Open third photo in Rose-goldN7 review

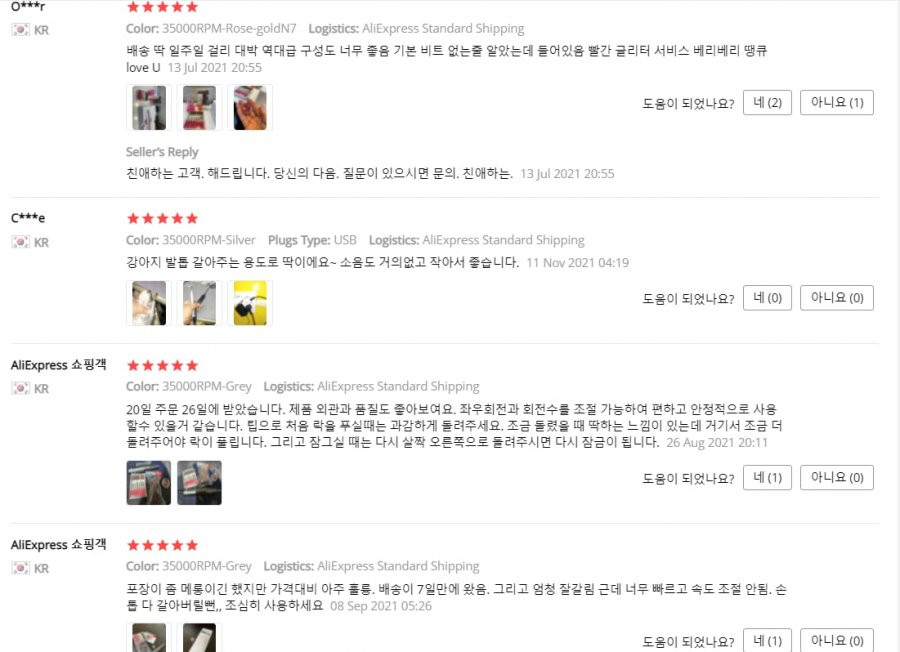pos(250,108)
